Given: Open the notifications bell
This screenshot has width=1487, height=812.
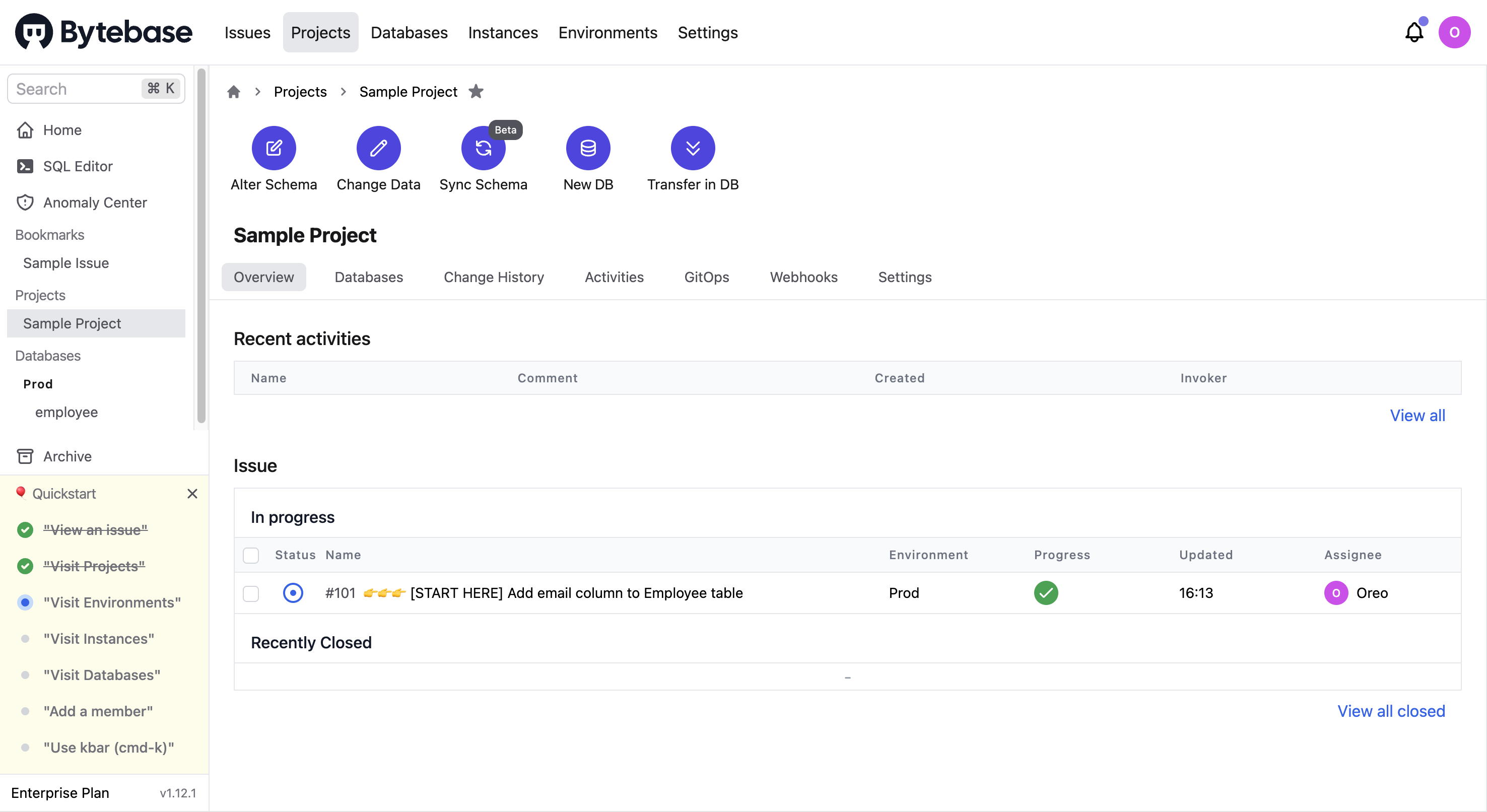Looking at the screenshot, I should [1413, 32].
